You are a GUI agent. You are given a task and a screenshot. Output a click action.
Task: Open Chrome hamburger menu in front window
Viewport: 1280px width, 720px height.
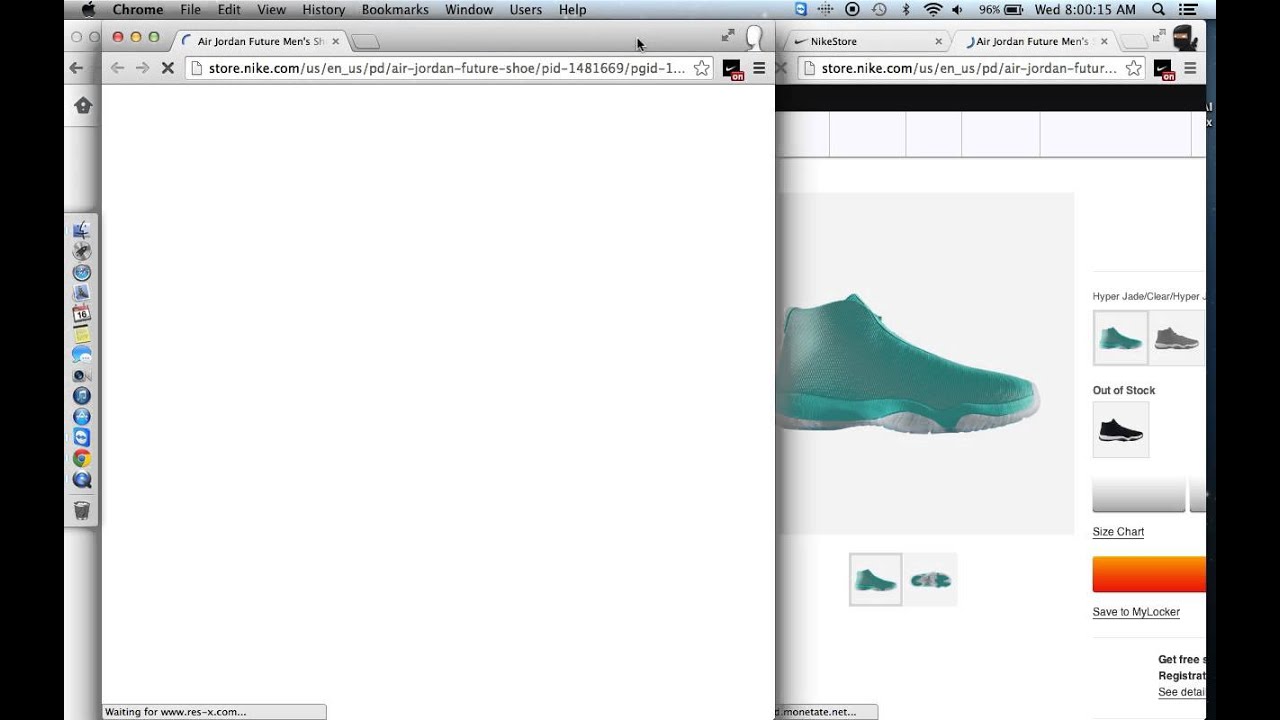(x=759, y=68)
